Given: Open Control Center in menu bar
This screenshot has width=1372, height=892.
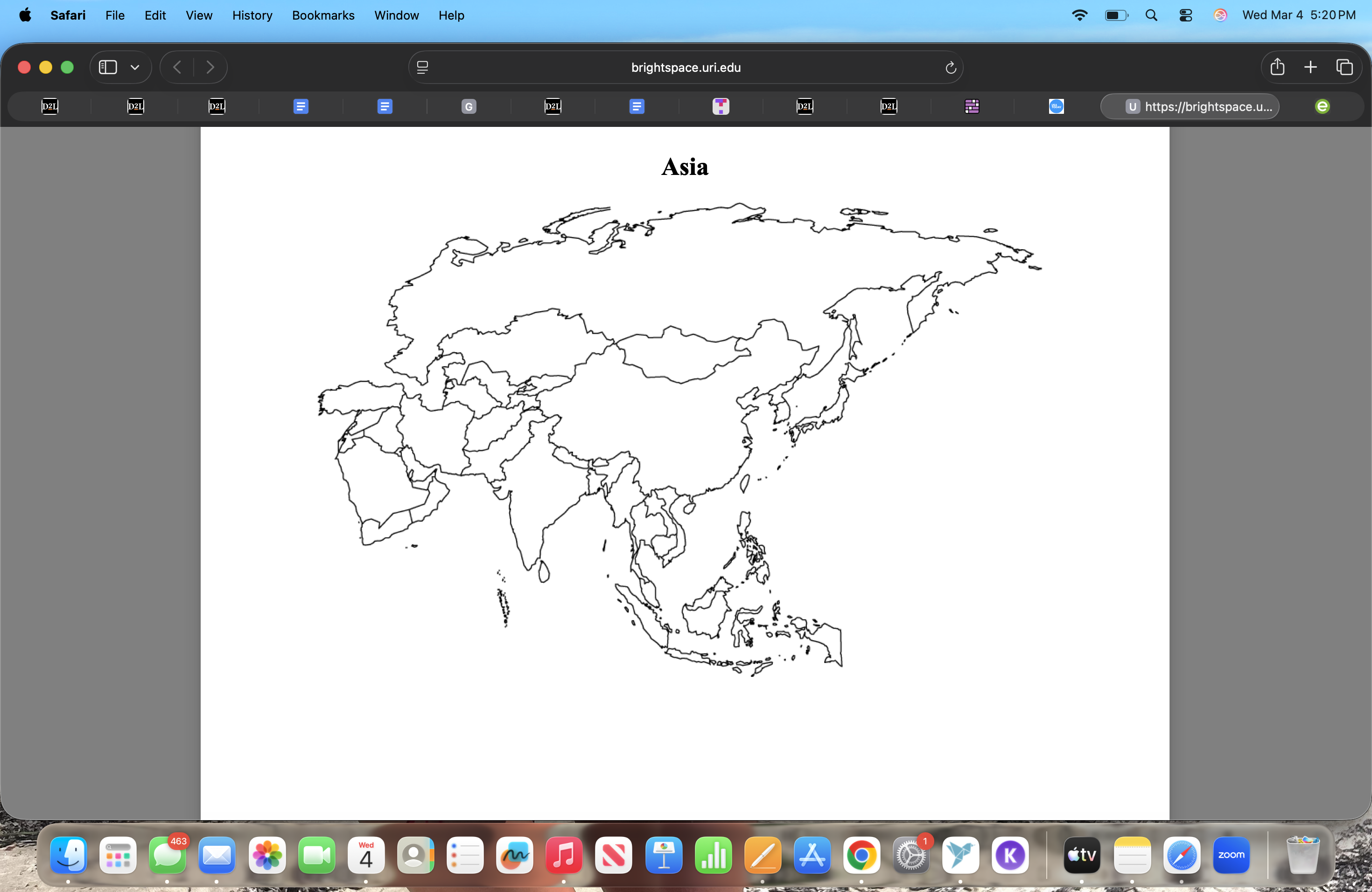Looking at the screenshot, I should pos(1185,15).
